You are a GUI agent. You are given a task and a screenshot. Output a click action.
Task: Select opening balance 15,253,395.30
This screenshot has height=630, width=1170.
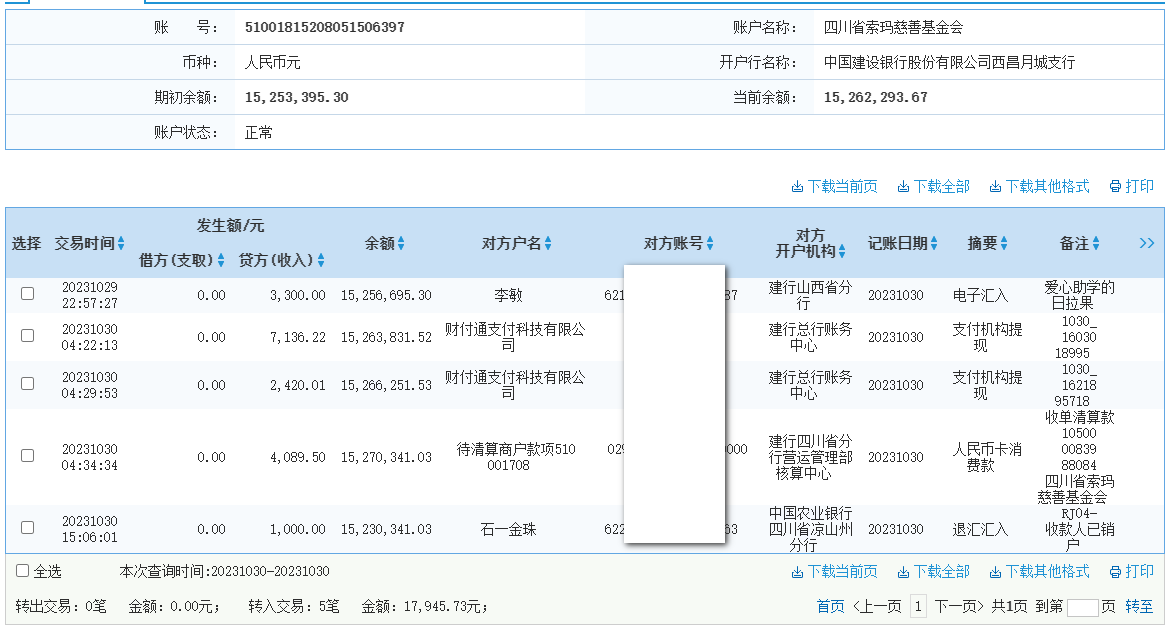[x=296, y=98]
